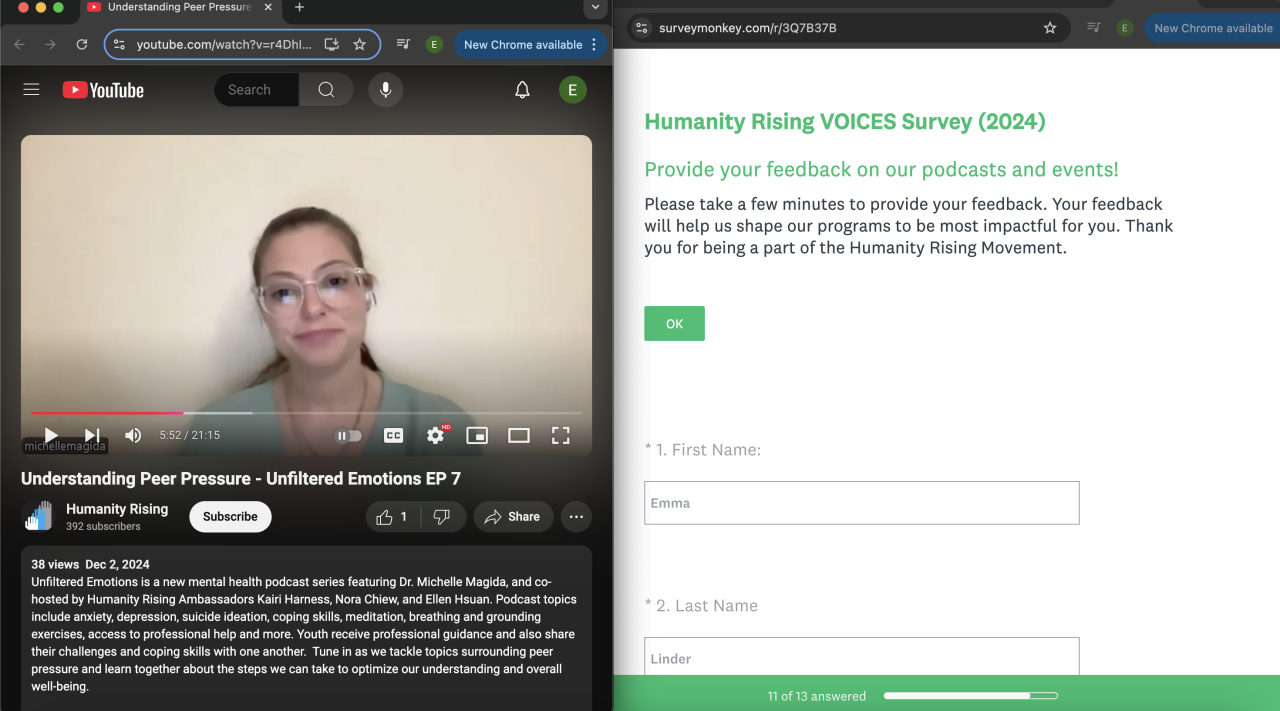Like the video with thumbs up
Screen dimensions: 1280x711
393,517
